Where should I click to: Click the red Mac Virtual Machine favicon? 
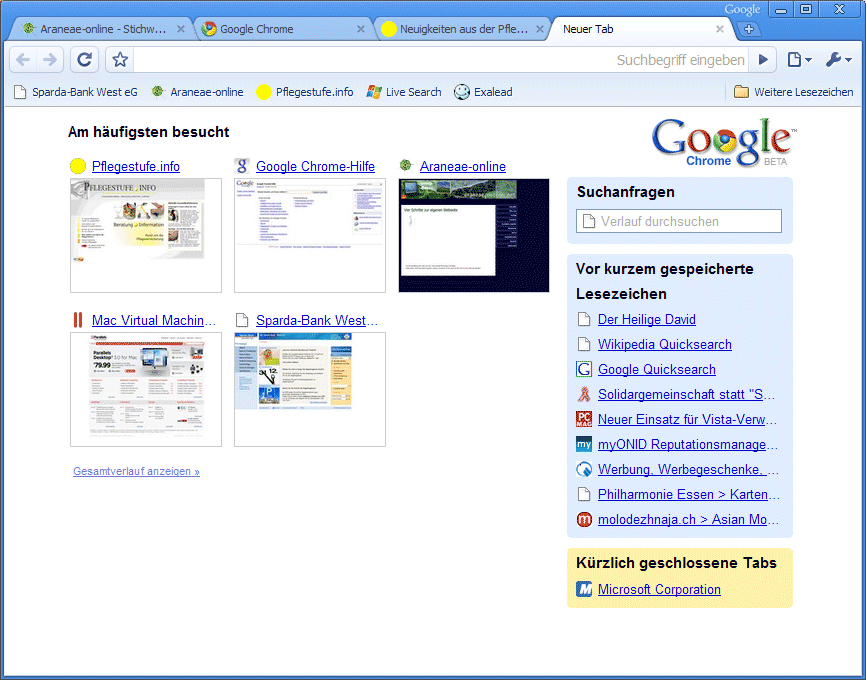78,320
